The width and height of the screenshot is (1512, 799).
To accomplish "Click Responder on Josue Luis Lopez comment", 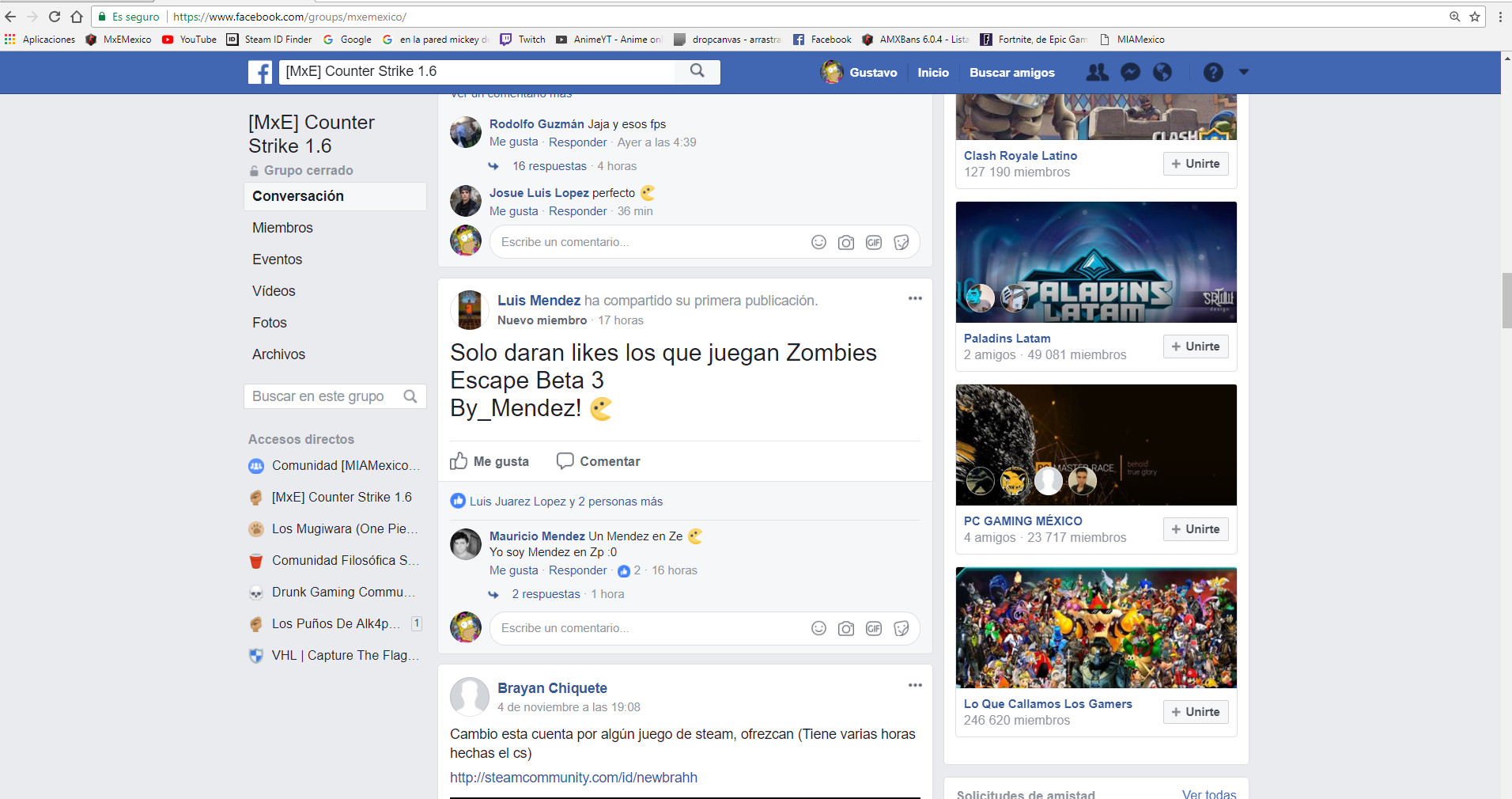I will coord(577,211).
